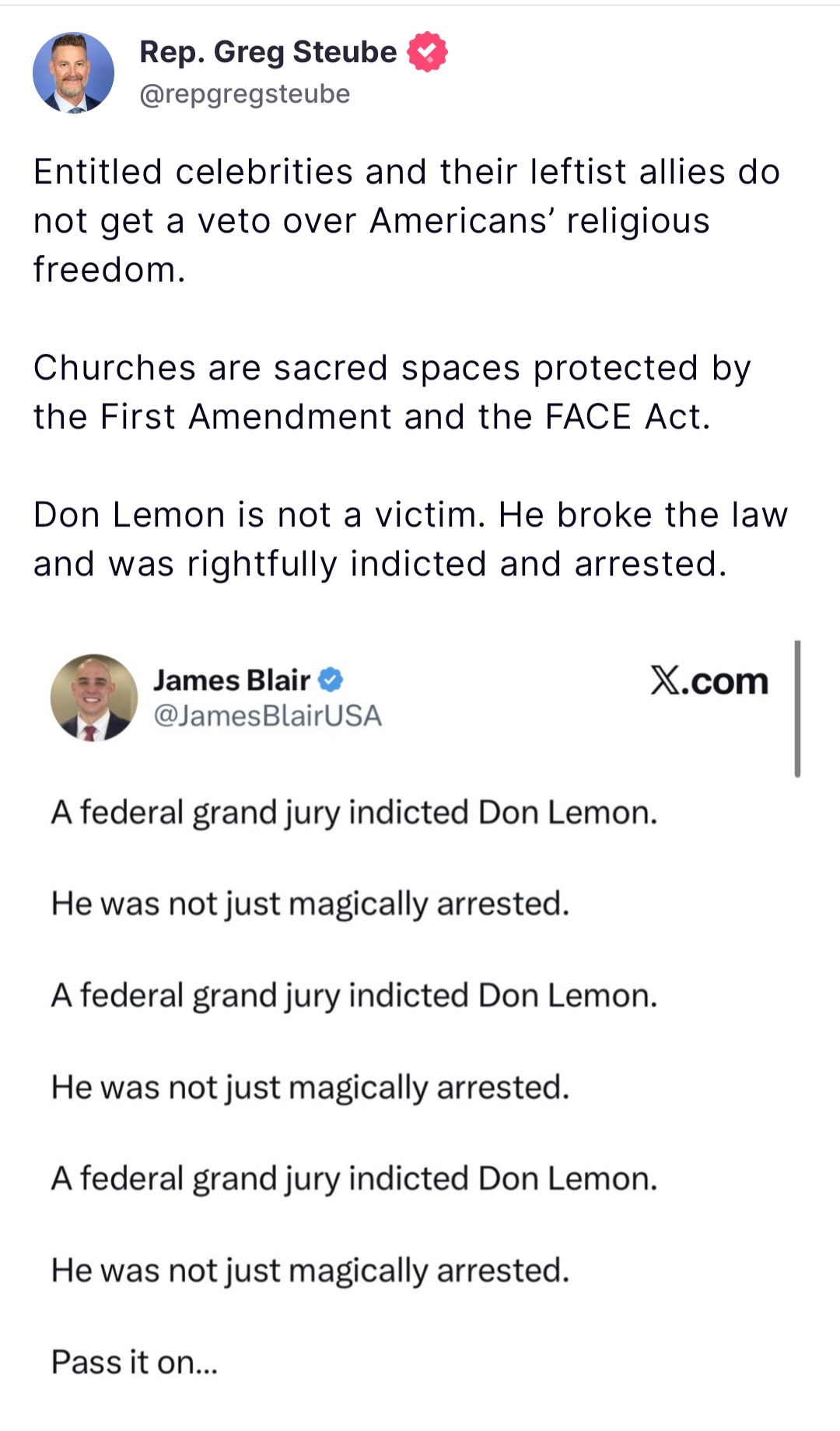The height and width of the screenshot is (1431, 840).
Task: Click the third "A federal grand jury indicted" line
Action: pos(354,1179)
